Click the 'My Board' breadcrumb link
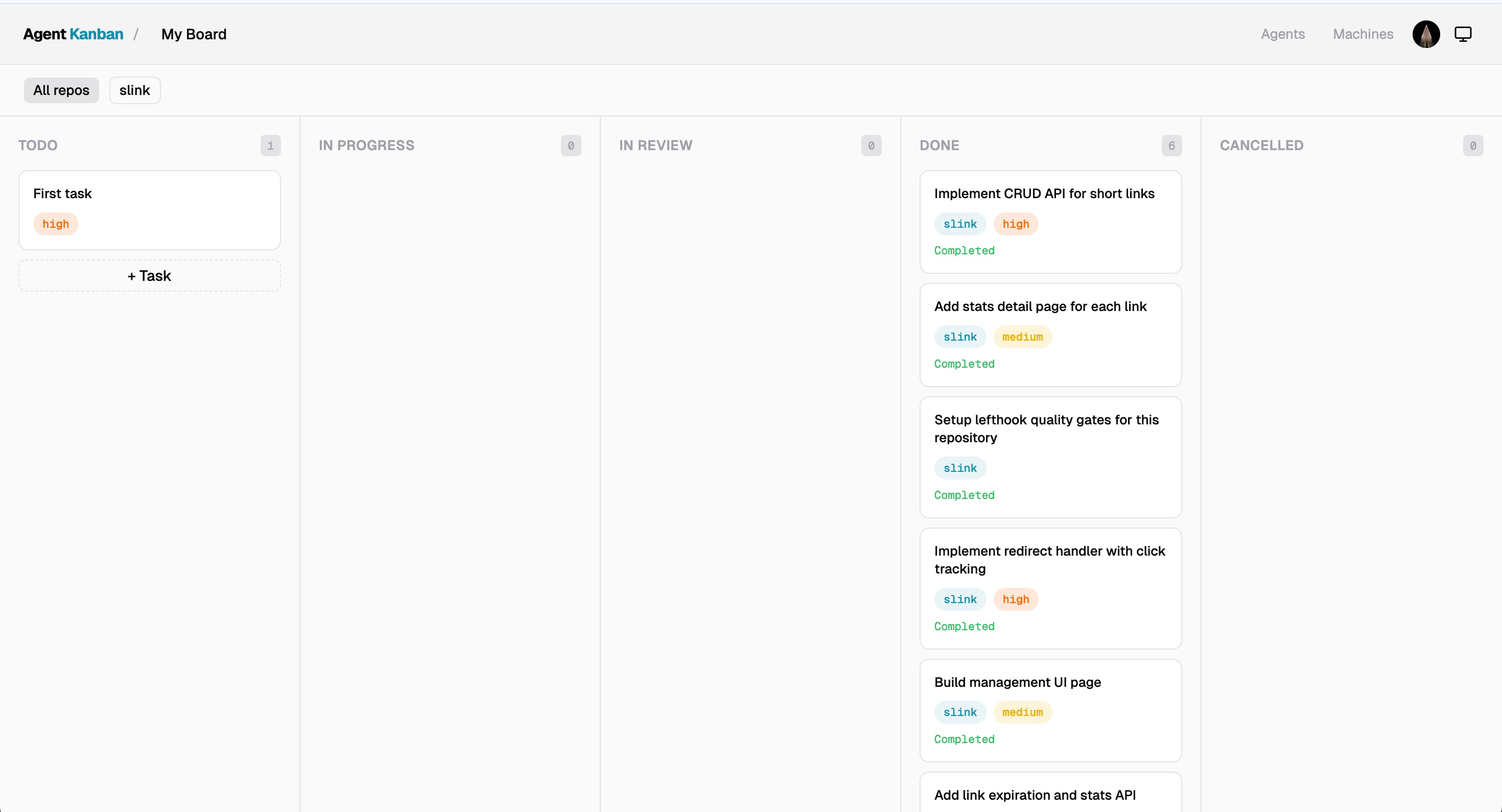This screenshot has width=1502, height=812. point(194,34)
